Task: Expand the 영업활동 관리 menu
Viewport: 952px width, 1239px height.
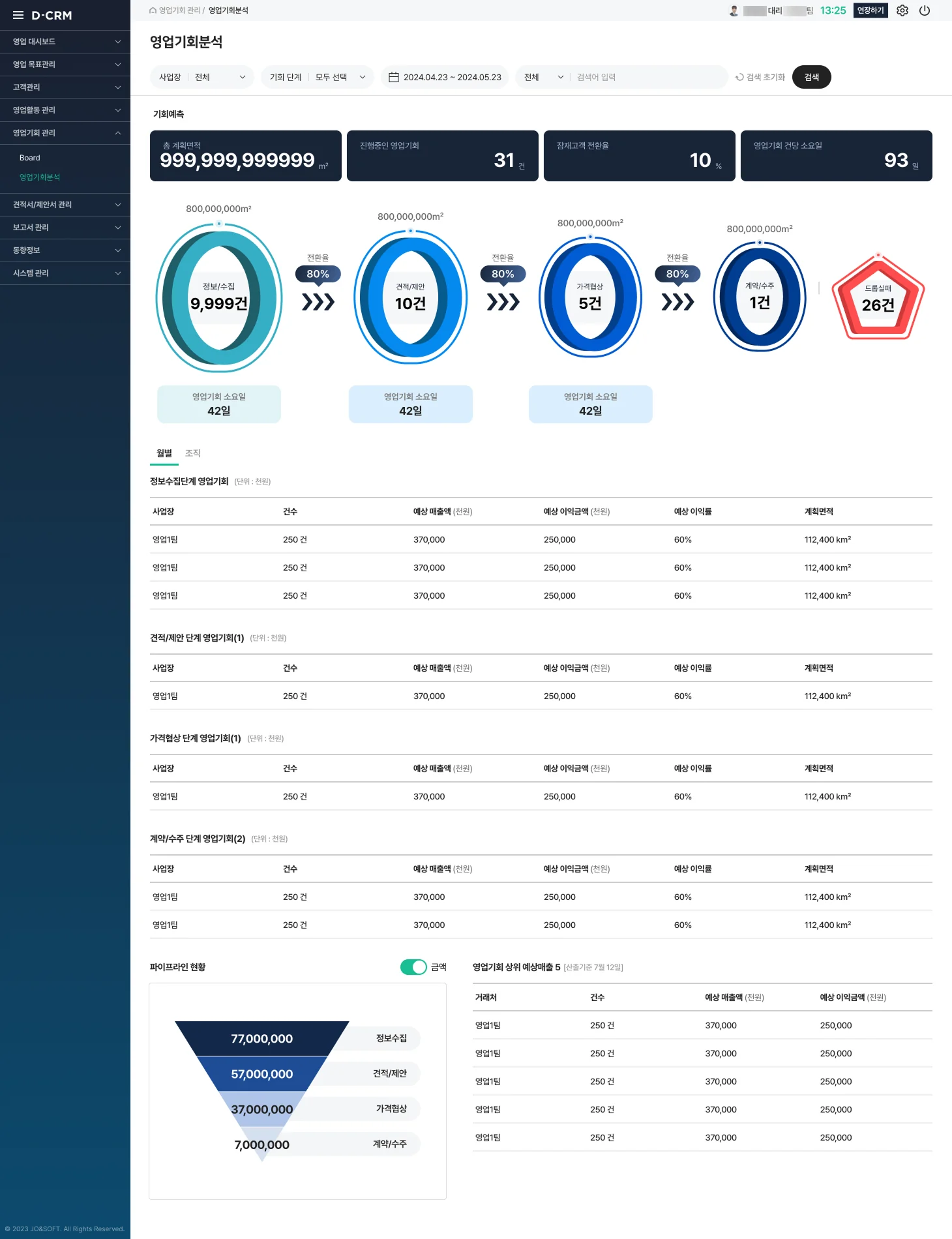Action: click(x=65, y=110)
